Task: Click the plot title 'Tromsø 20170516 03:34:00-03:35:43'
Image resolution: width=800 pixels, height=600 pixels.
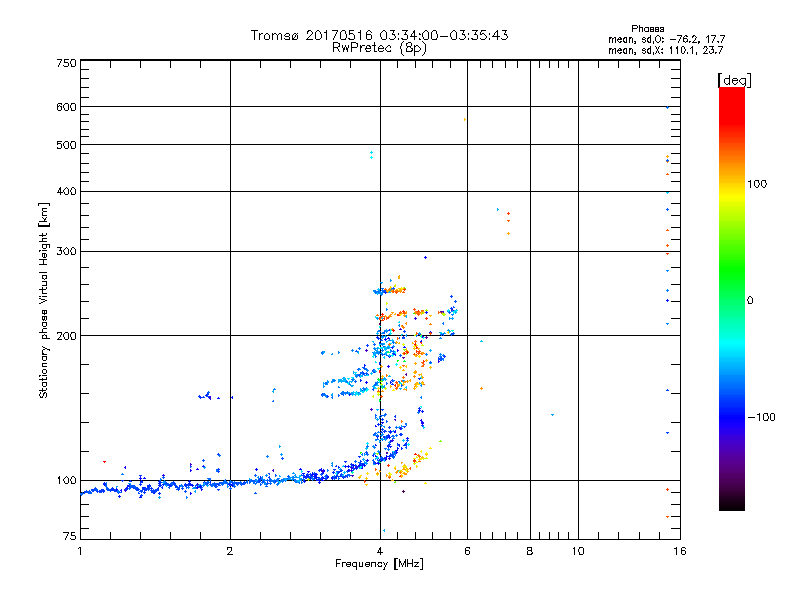Action: [380, 35]
